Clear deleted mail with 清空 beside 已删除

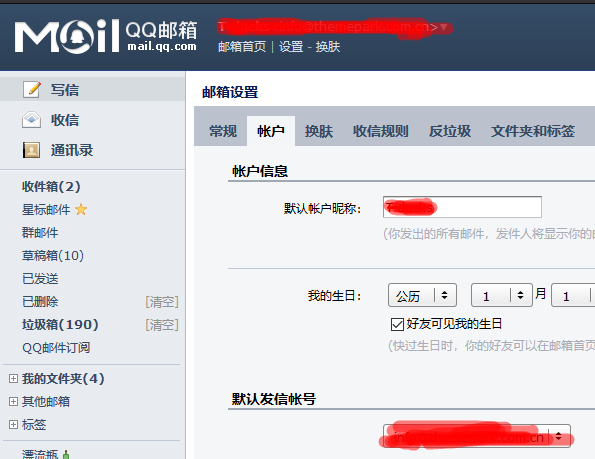[x=162, y=302]
